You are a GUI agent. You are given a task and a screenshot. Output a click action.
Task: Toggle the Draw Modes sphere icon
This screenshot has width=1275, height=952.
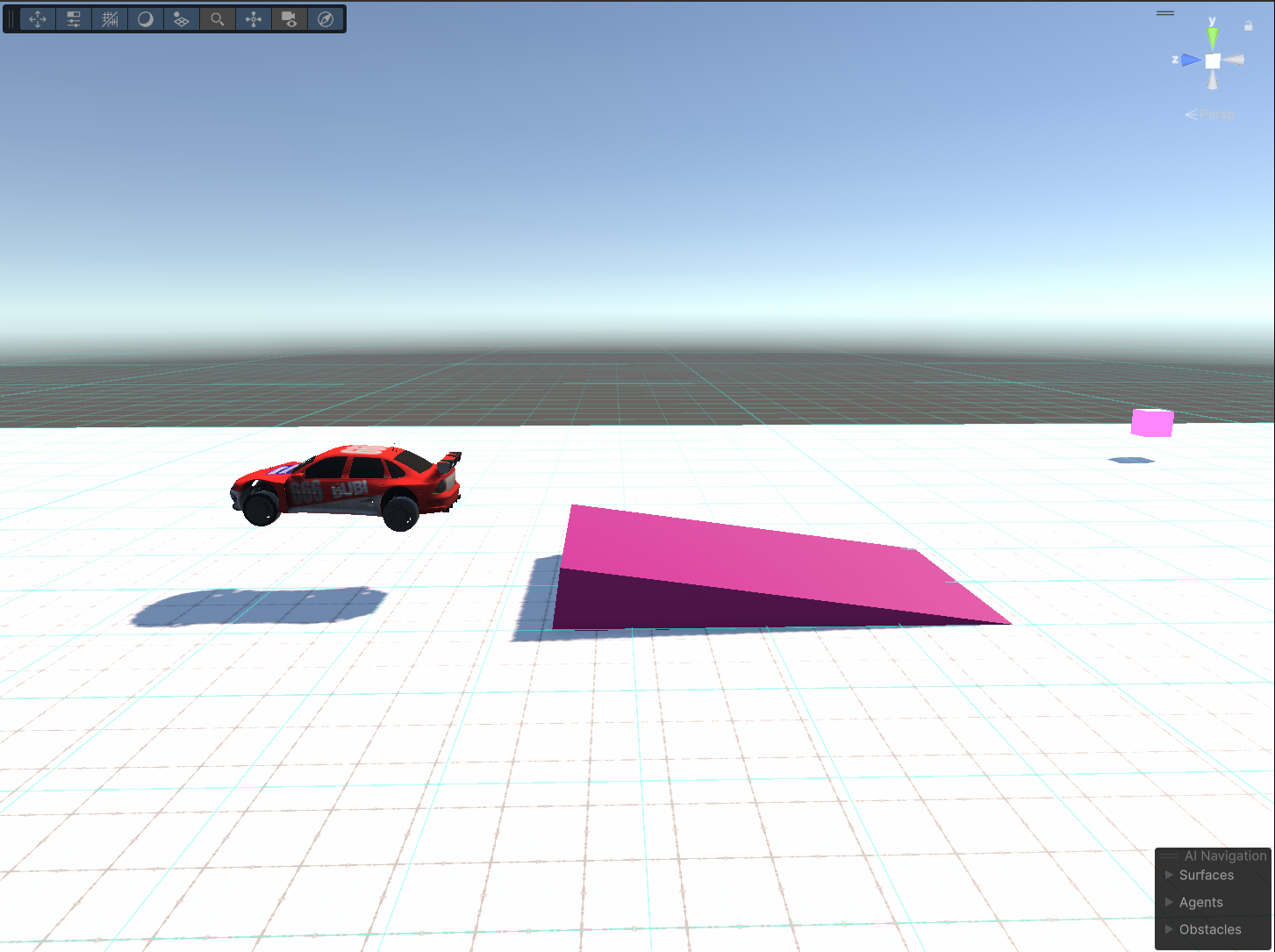tap(146, 19)
